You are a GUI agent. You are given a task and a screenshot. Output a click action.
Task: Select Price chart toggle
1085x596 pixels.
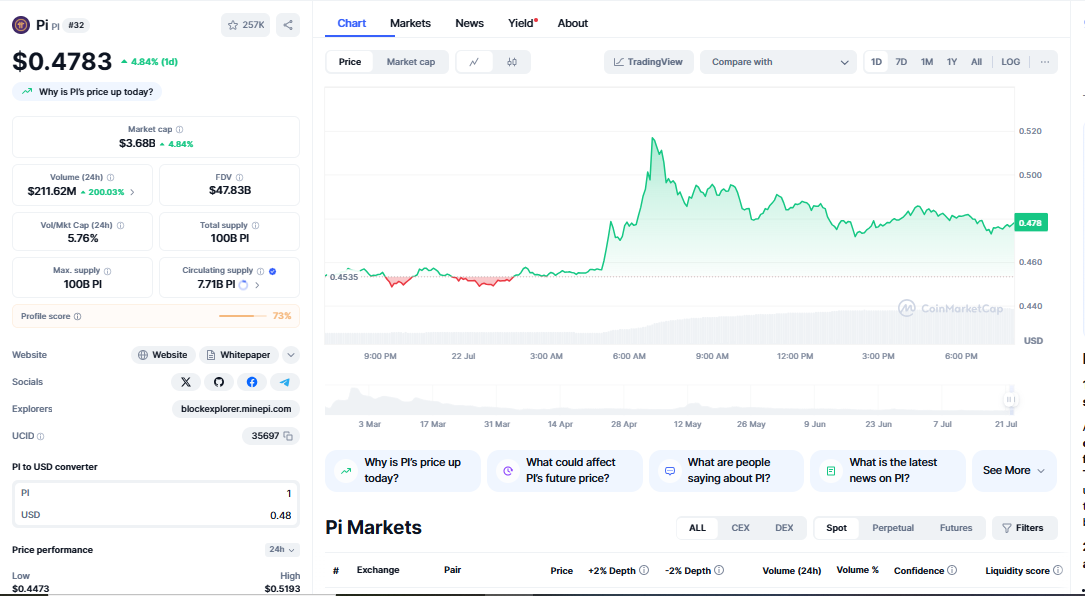pyautogui.click(x=350, y=62)
